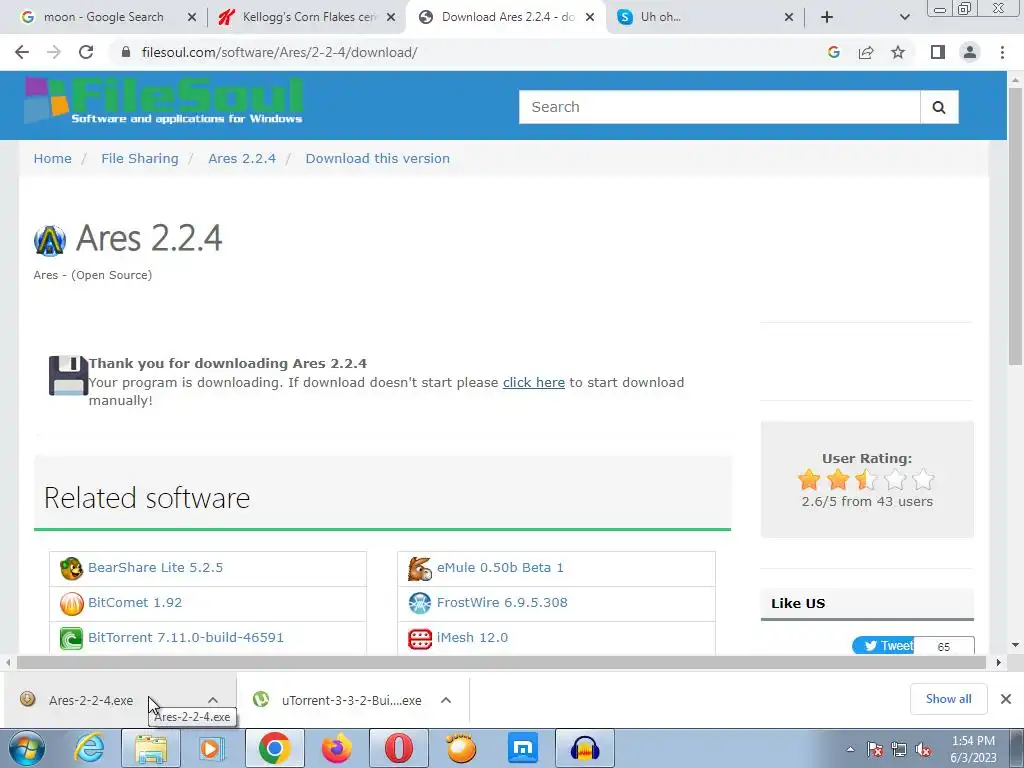1024x768 pixels.
Task: Focus the FileSoul Search field
Action: click(x=720, y=107)
